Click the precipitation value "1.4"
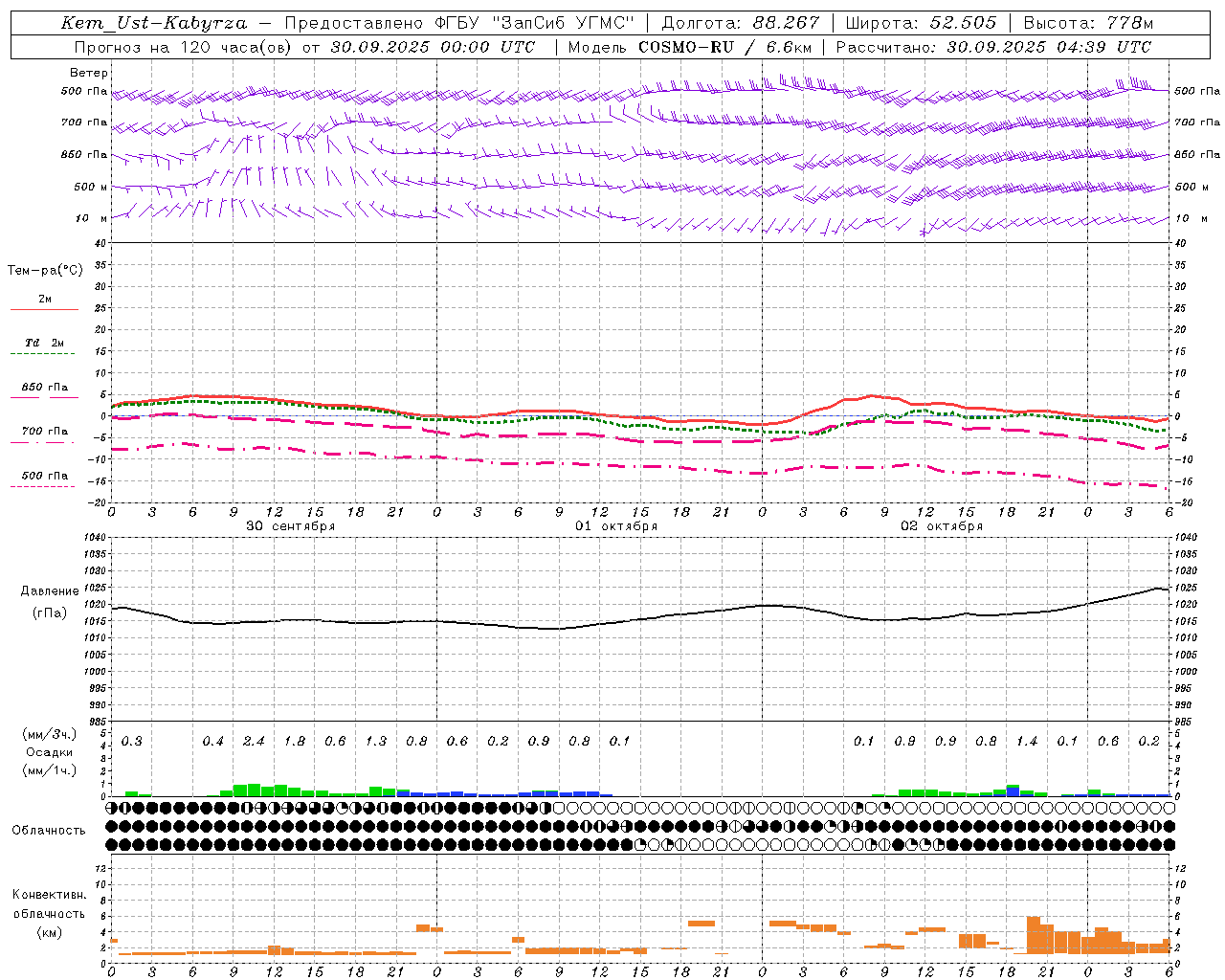The image size is (1225, 980). pos(1027,742)
